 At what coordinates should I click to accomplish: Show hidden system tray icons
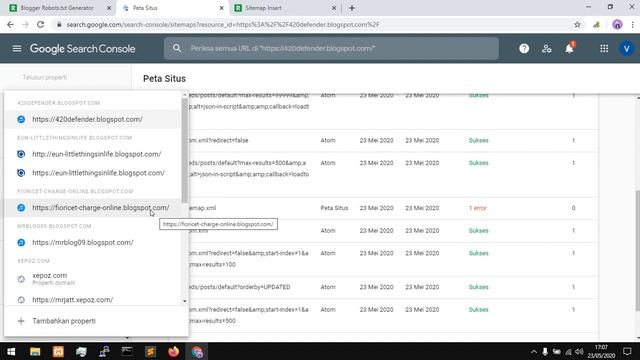coord(533,351)
